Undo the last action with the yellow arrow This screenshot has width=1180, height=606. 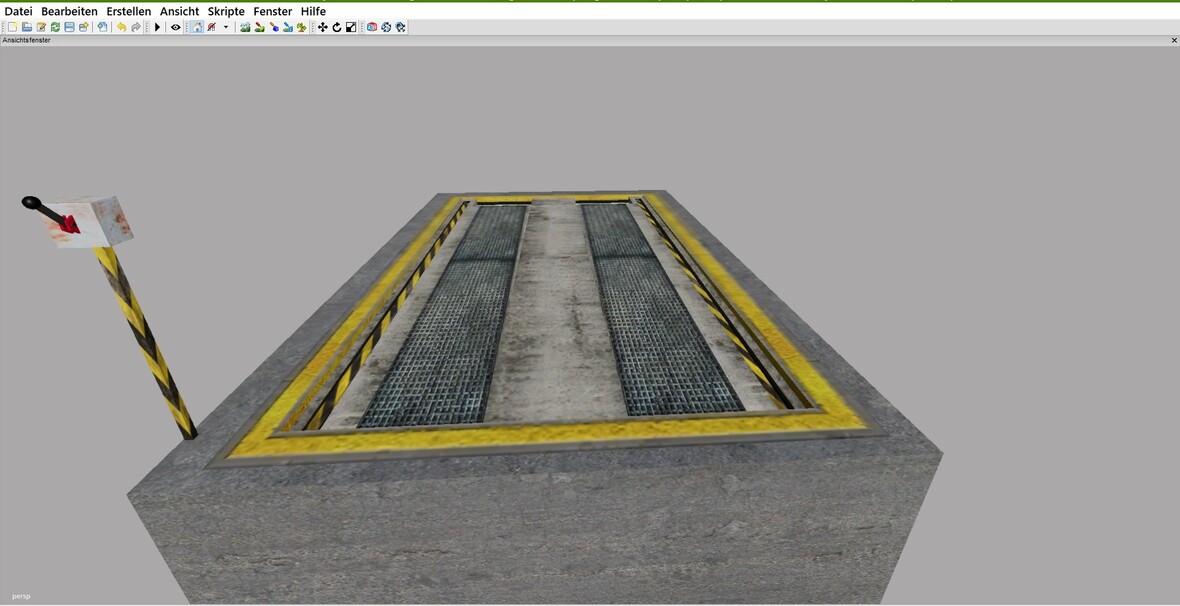coord(121,27)
